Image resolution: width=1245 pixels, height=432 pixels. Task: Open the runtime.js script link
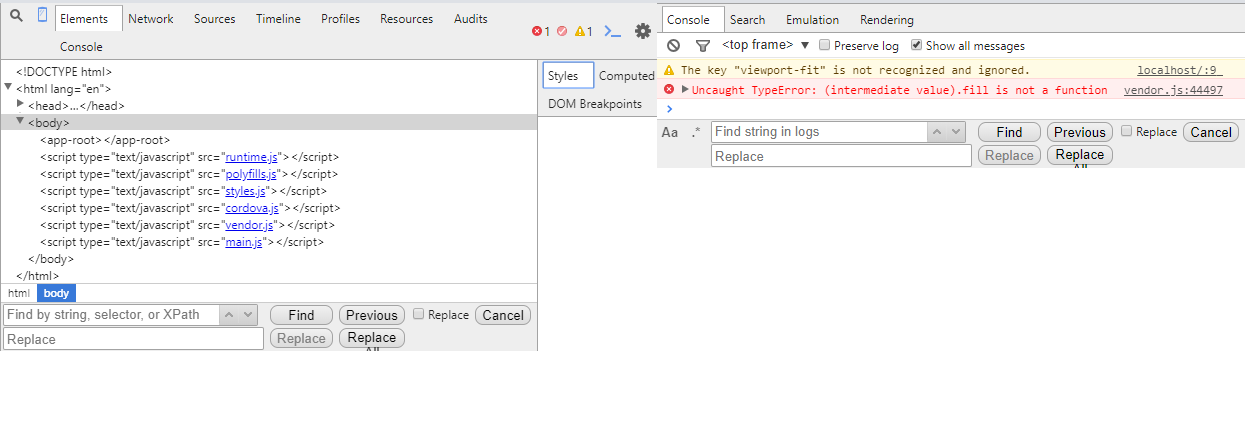pyautogui.click(x=253, y=157)
